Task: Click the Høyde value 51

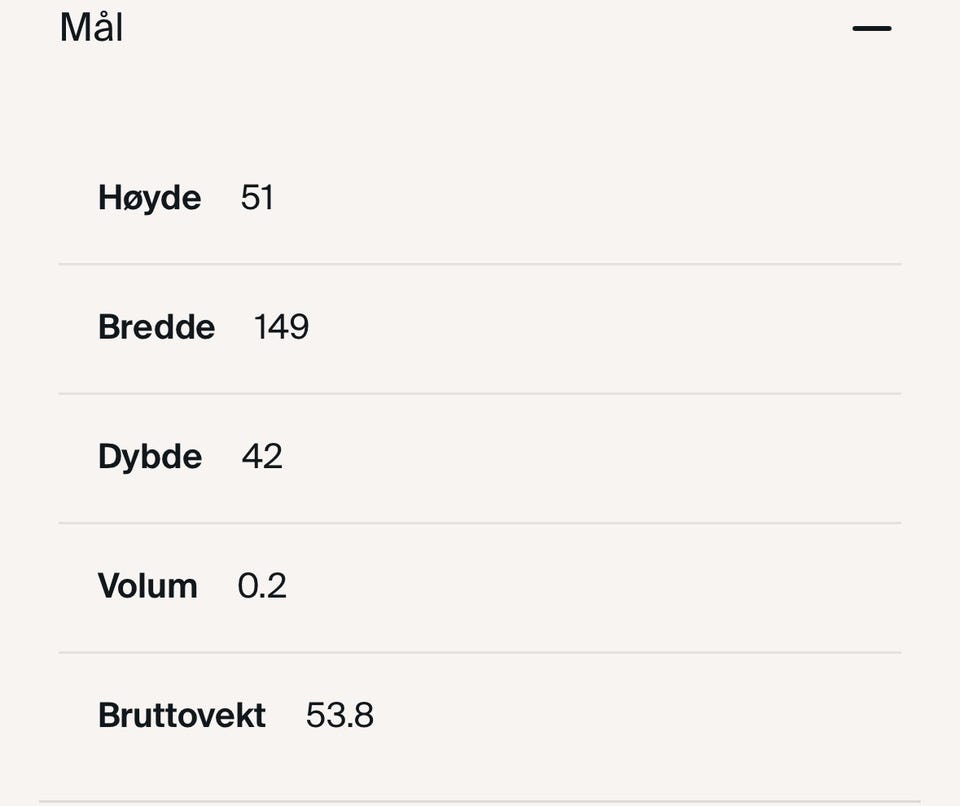Action: [x=257, y=198]
